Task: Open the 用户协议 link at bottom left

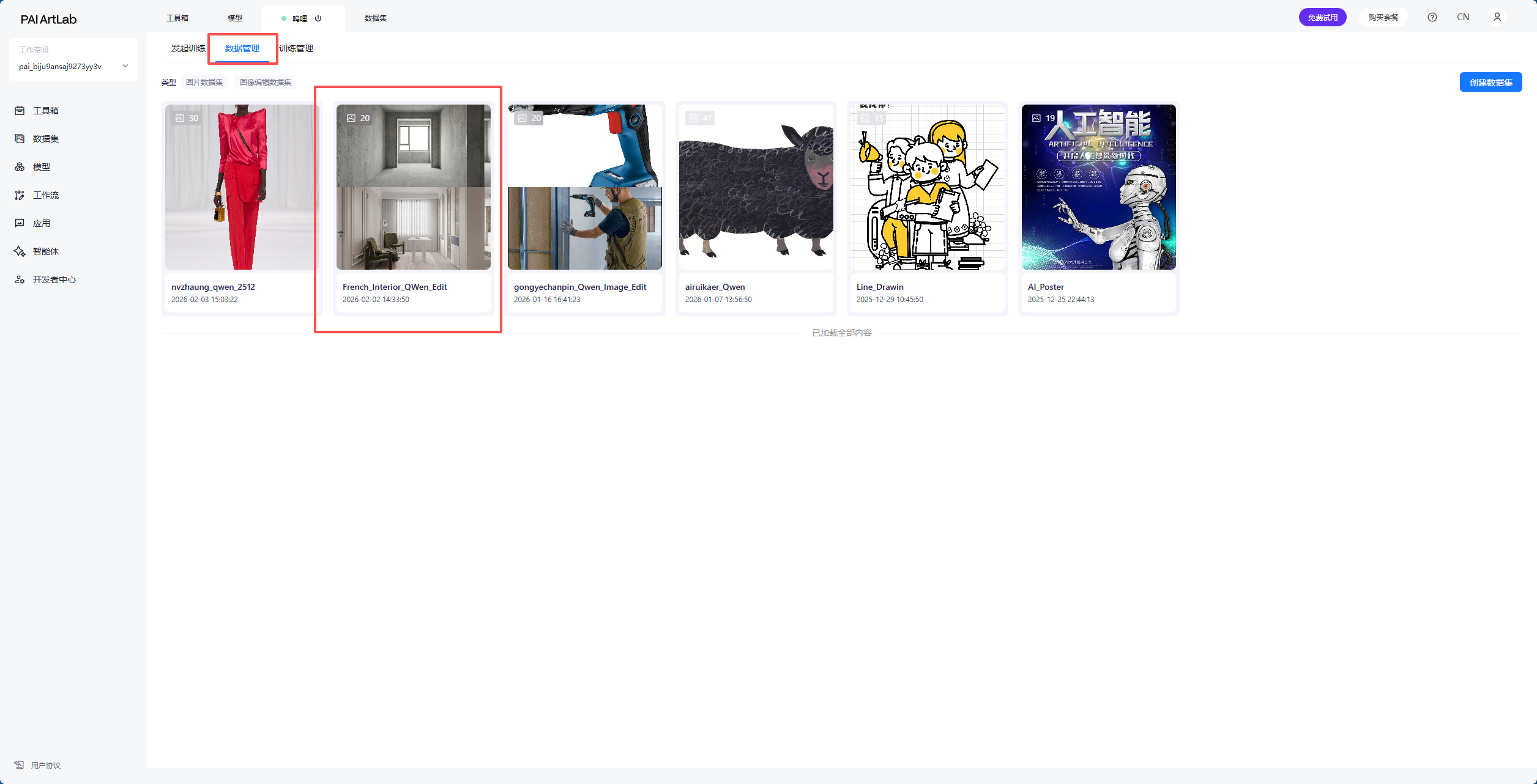Action: point(45,765)
